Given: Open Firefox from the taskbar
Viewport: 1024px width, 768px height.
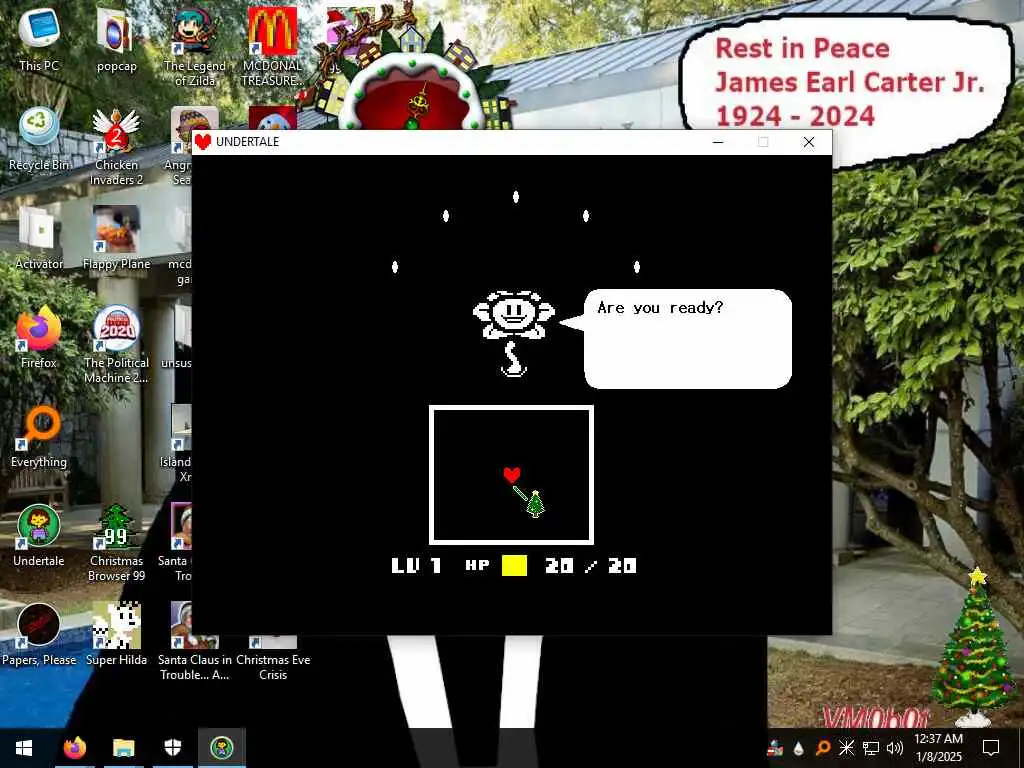Looking at the screenshot, I should click(x=74, y=748).
